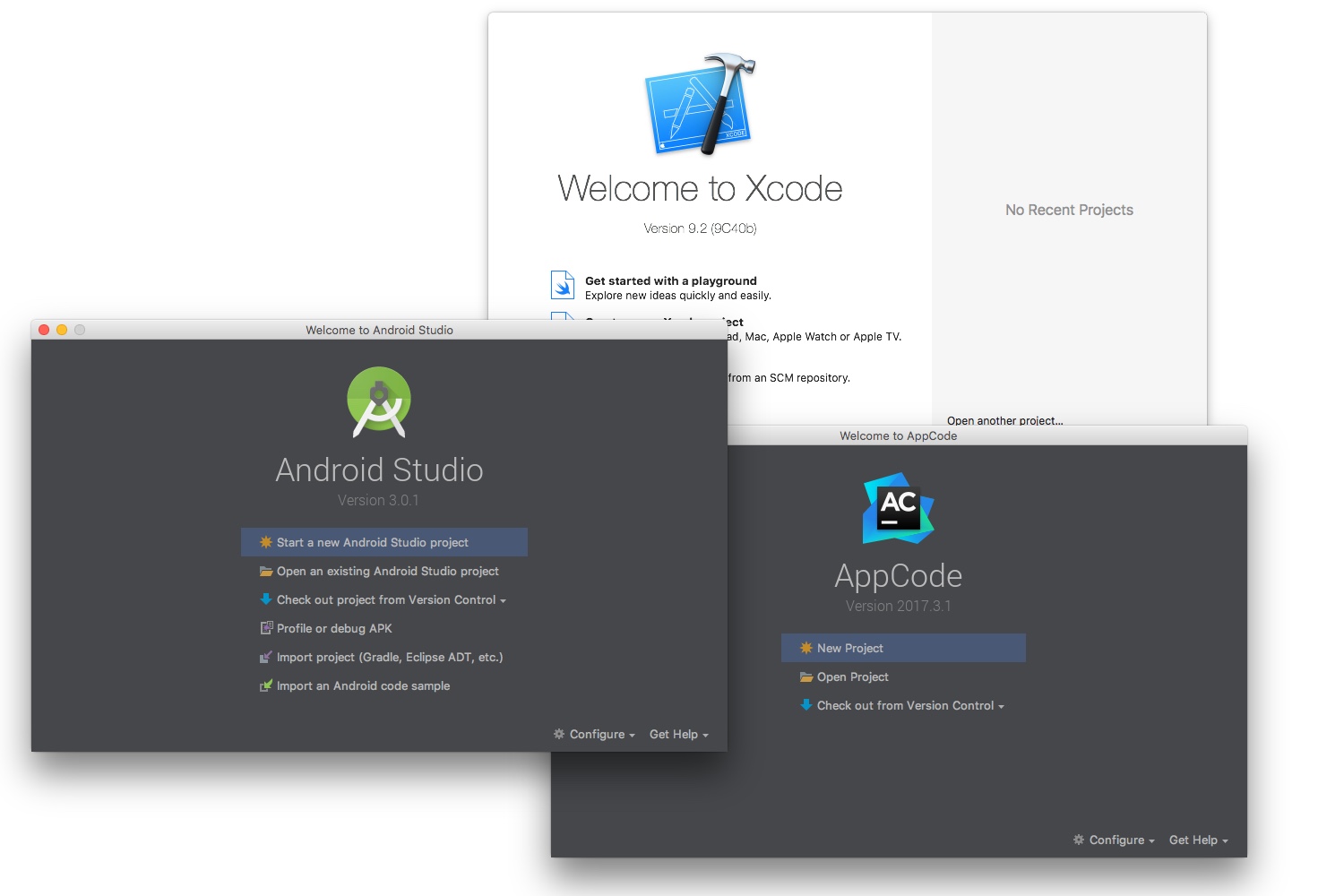This screenshot has width=1344, height=896.
Task: Click the No Recent Projects panel in Xcode
Action: 1068,210
